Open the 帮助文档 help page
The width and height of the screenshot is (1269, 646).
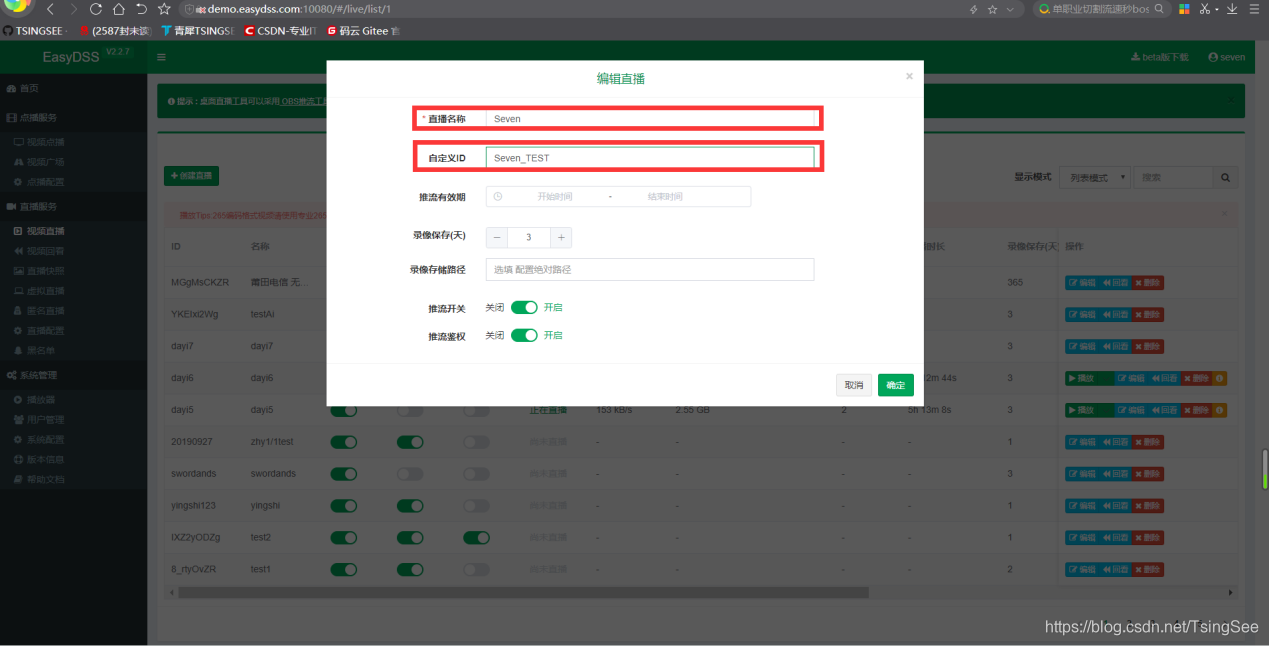click(46, 478)
